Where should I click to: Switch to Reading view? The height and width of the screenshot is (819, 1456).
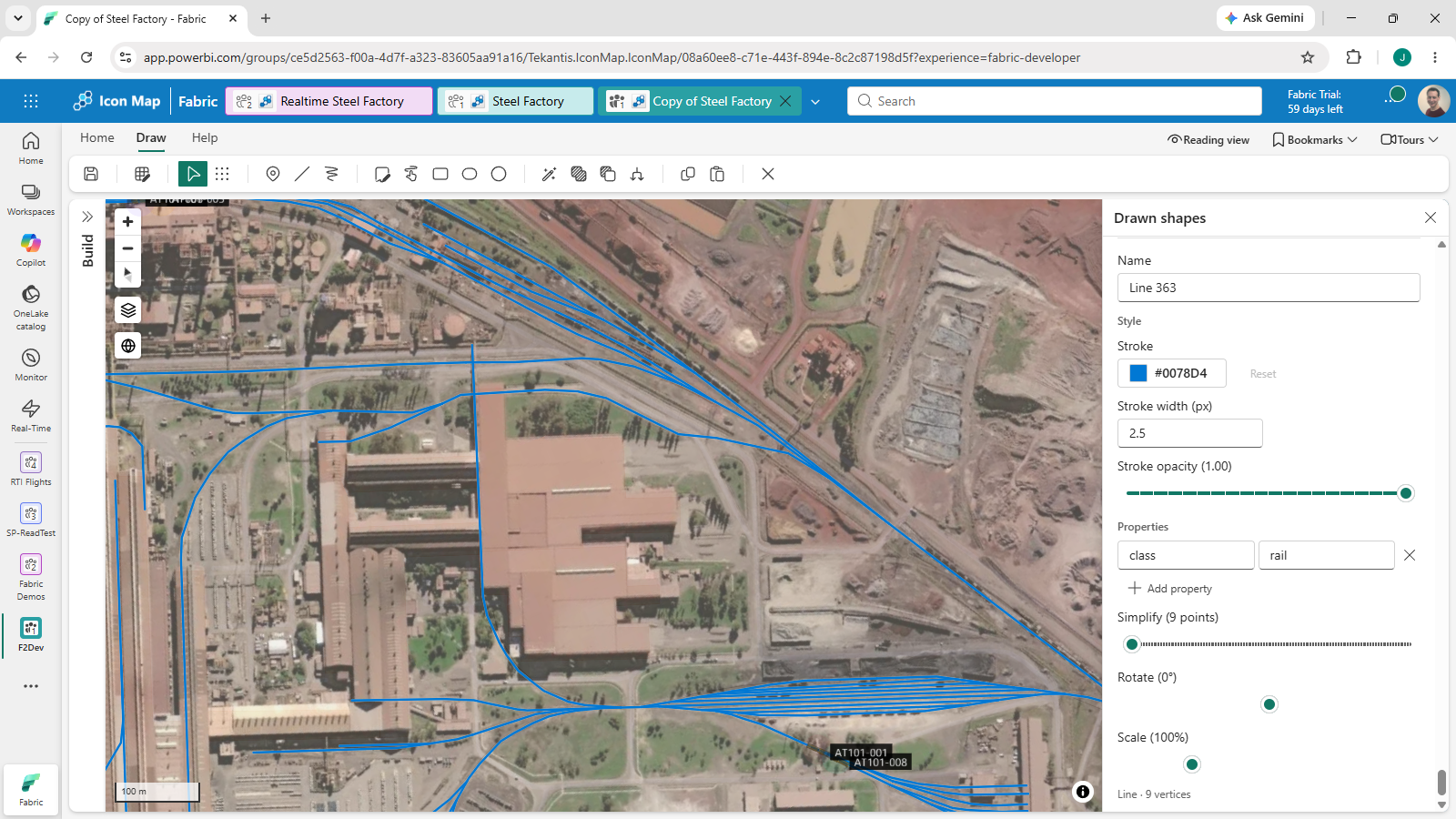pyautogui.click(x=1208, y=139)
